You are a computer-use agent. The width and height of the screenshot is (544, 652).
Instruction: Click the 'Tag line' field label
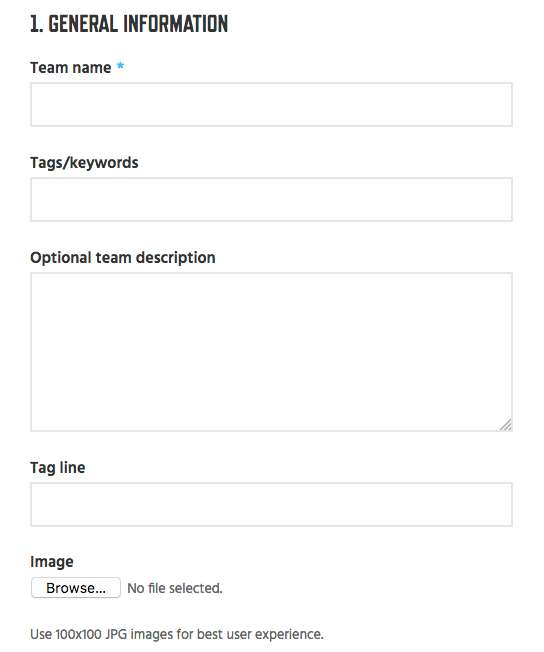(x=58, y=467)
